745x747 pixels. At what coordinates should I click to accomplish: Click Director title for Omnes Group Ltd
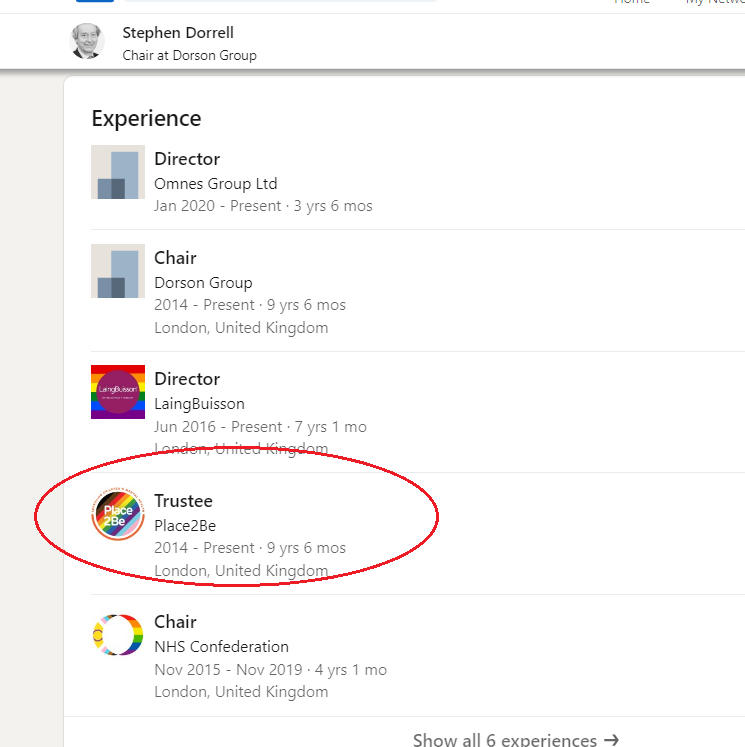click(x=187, y=159)
